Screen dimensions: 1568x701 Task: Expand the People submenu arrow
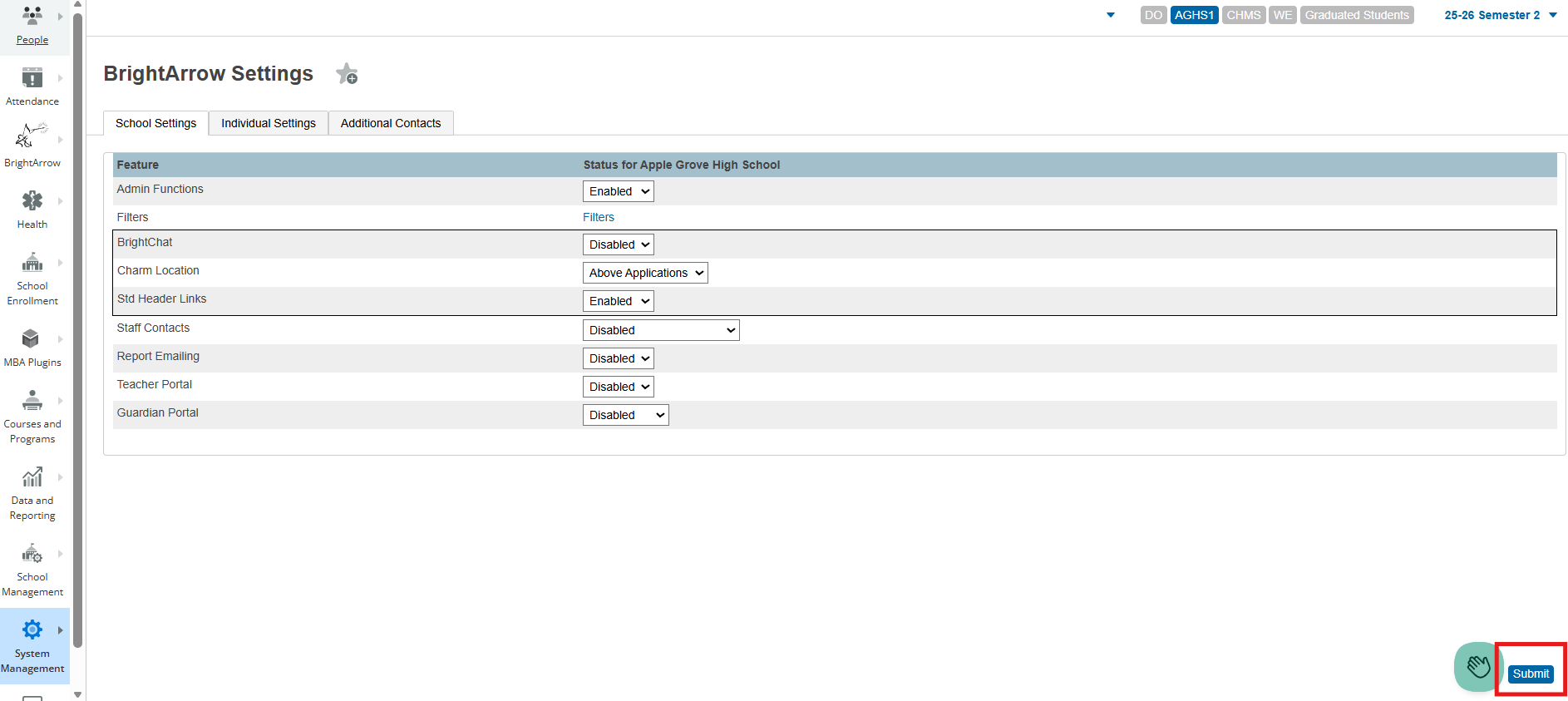pyautogui.click(x=61, y=17)
